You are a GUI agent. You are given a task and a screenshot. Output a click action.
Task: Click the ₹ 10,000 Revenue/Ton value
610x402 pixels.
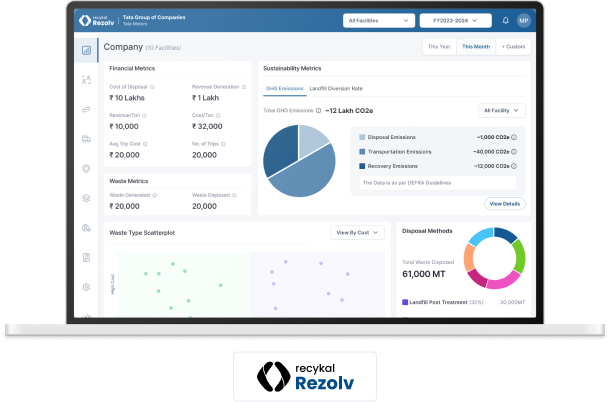click(124, 126)
